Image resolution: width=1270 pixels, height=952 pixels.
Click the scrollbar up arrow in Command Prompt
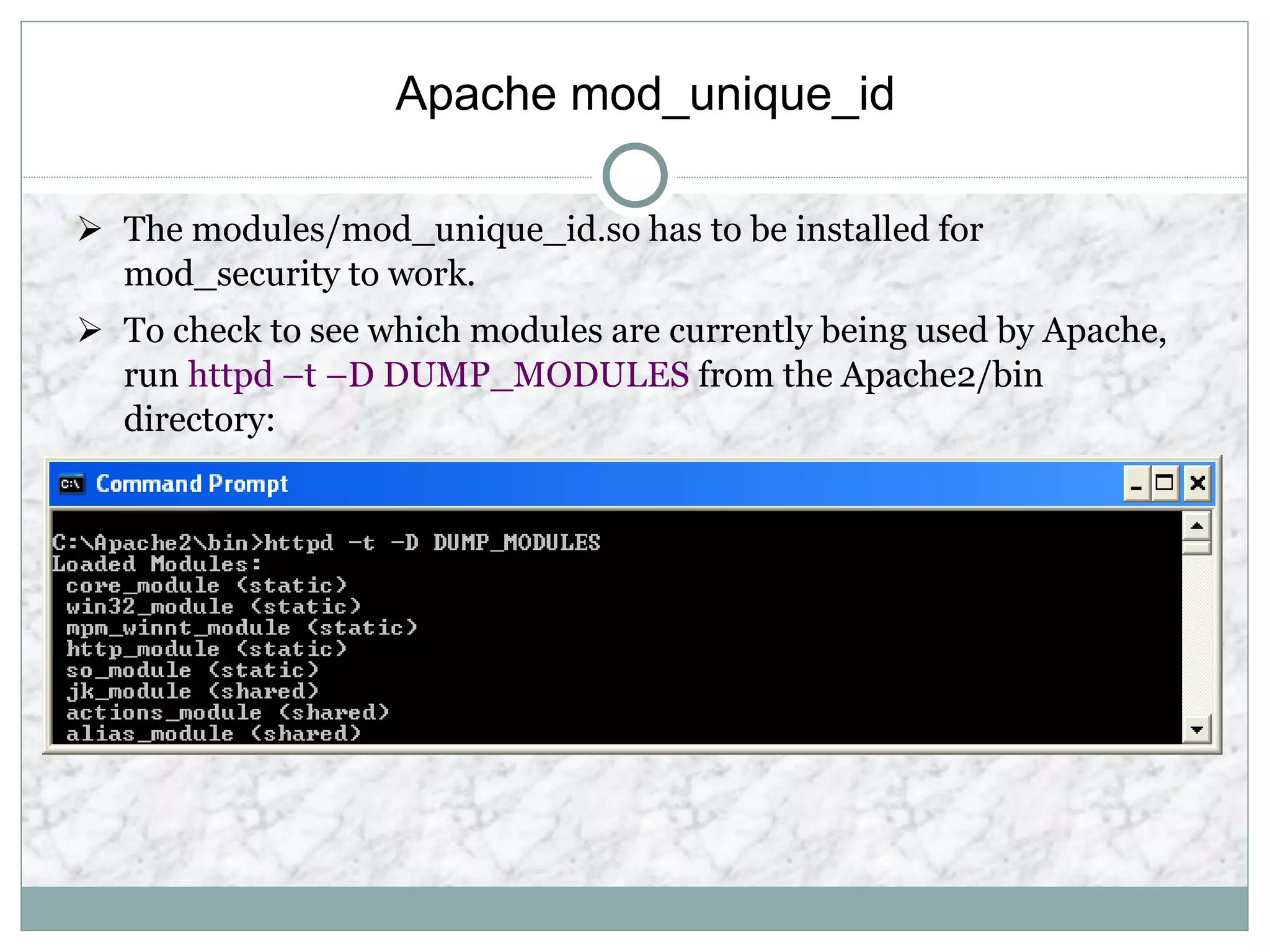point(1196,526)
